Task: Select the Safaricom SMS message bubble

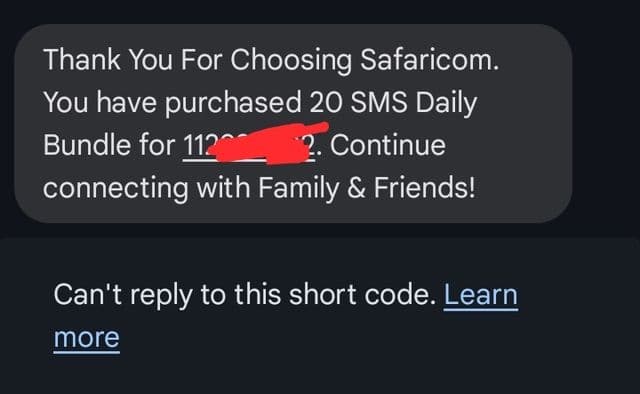Action: pos(293,123)
